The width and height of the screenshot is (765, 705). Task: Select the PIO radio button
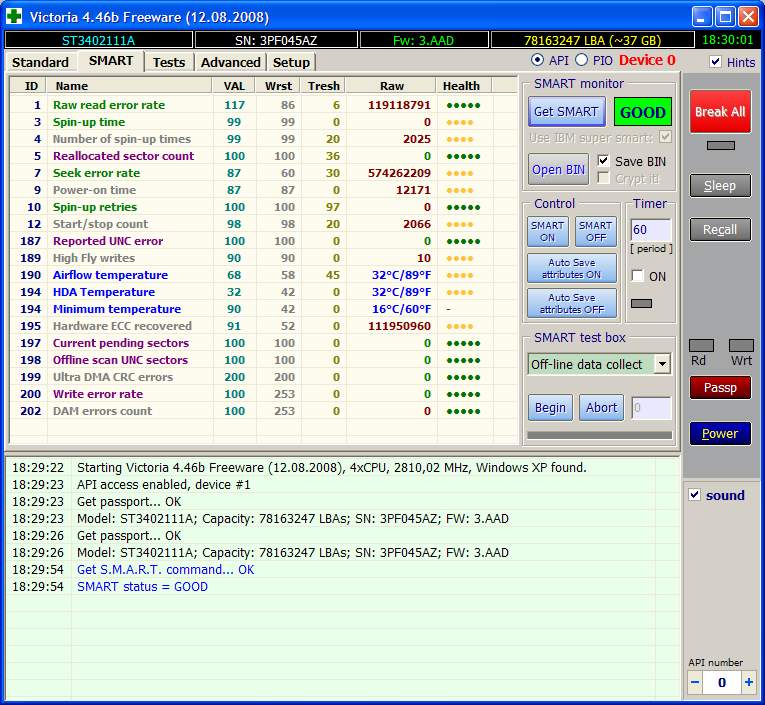tap(581, 61)
